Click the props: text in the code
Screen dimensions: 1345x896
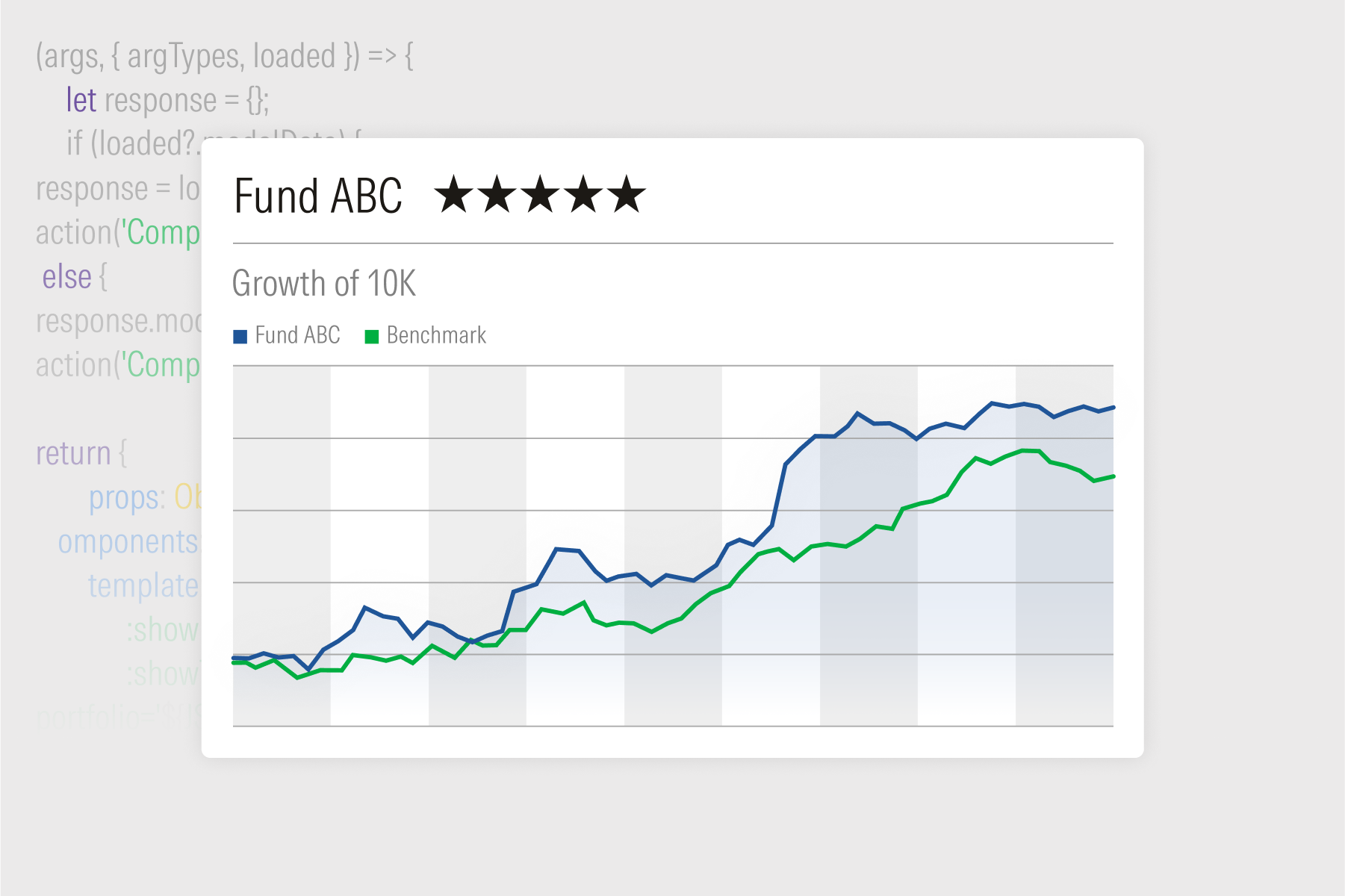point(127,498)
